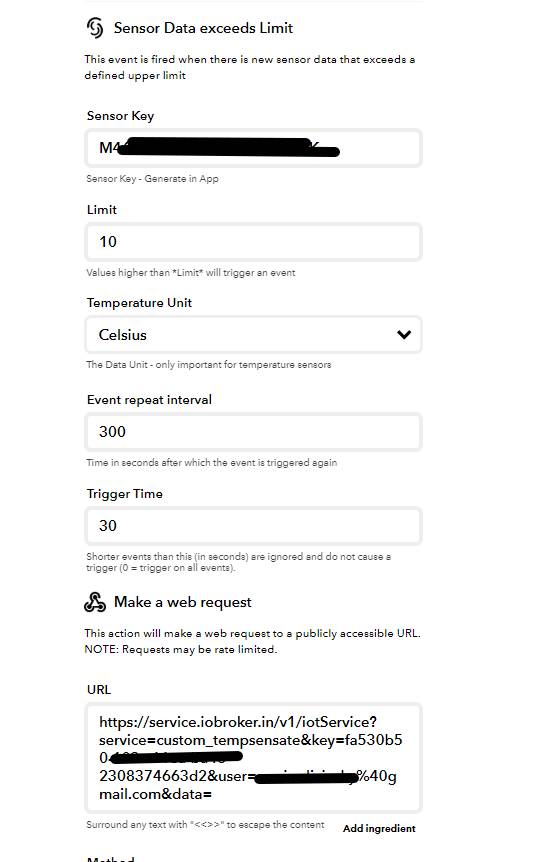Select the Limit field containing 10
The height and width of the screenshot is (862, 549).
pyautogui.click(x=253, y=242)
